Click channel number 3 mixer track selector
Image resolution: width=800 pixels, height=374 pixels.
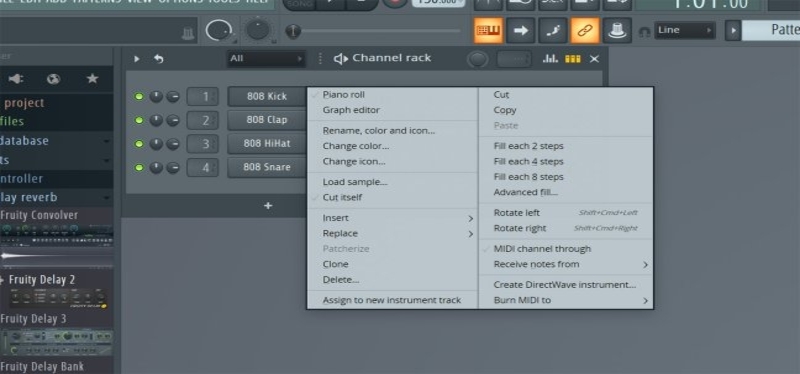click(203, 144)
